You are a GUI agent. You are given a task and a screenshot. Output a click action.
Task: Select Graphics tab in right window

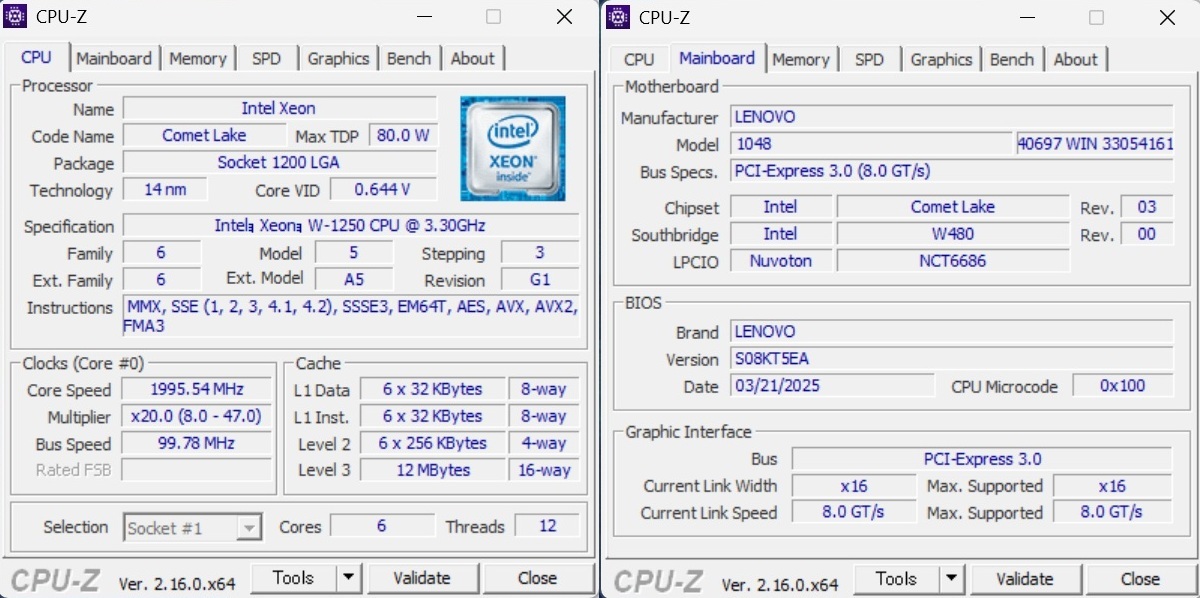pyautogui.click(x=941, y=59)
